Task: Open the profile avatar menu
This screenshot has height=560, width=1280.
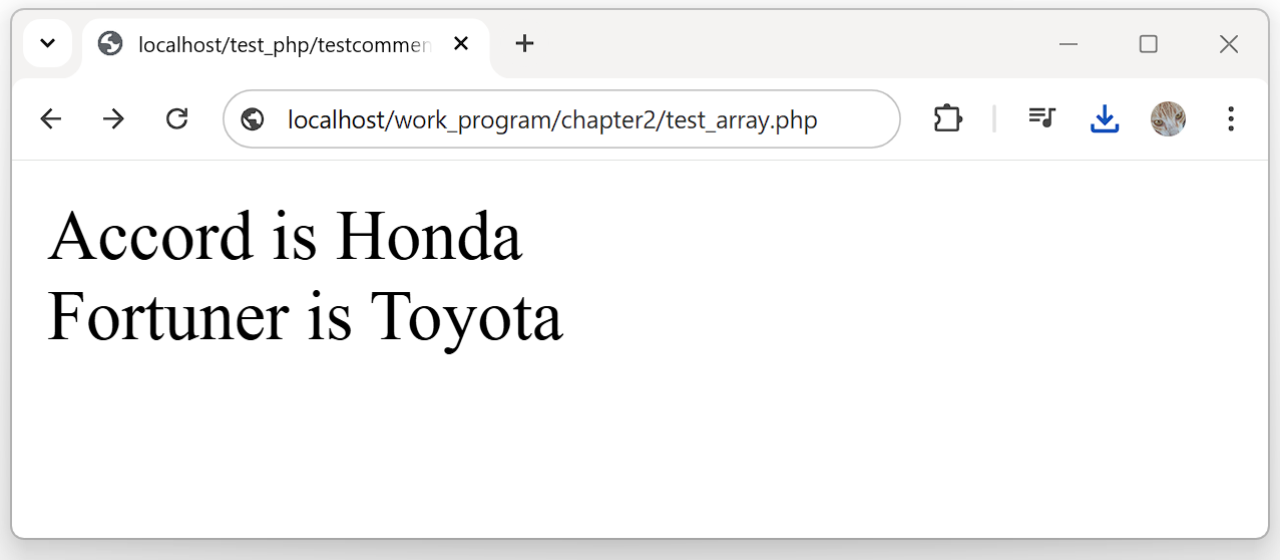Action: pyautogui.click(x=1167, y=119)
